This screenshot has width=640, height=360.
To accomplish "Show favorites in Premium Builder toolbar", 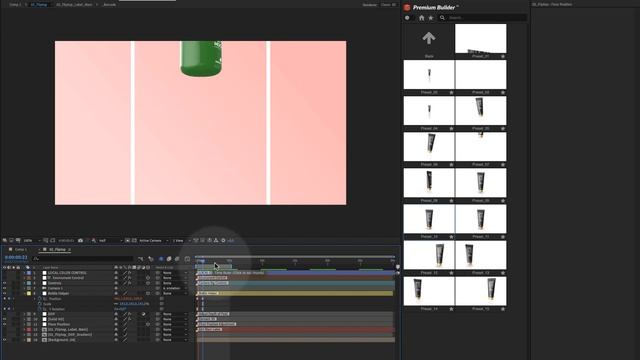I will [431, 18].
